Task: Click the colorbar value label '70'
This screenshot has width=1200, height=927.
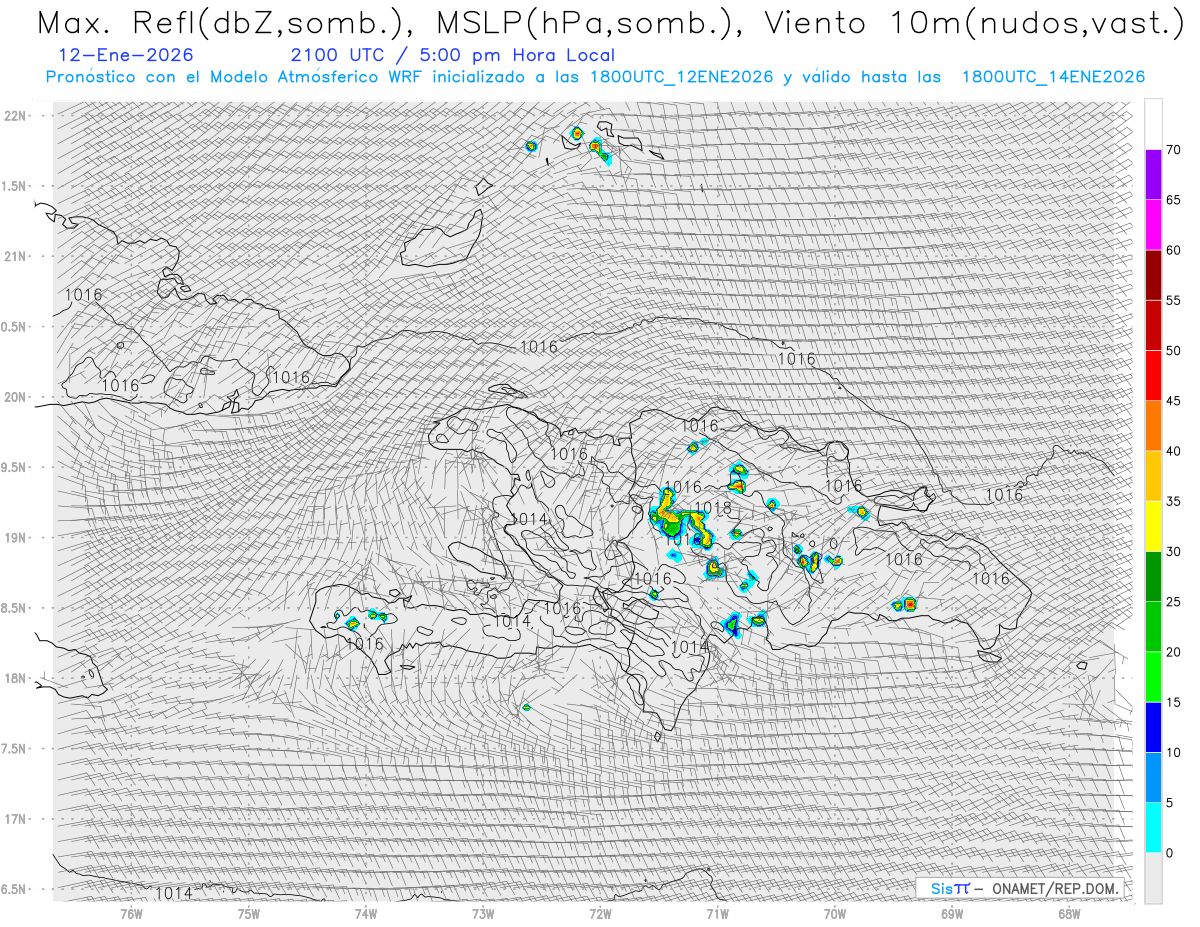Action: click(x=1174, y=150)
